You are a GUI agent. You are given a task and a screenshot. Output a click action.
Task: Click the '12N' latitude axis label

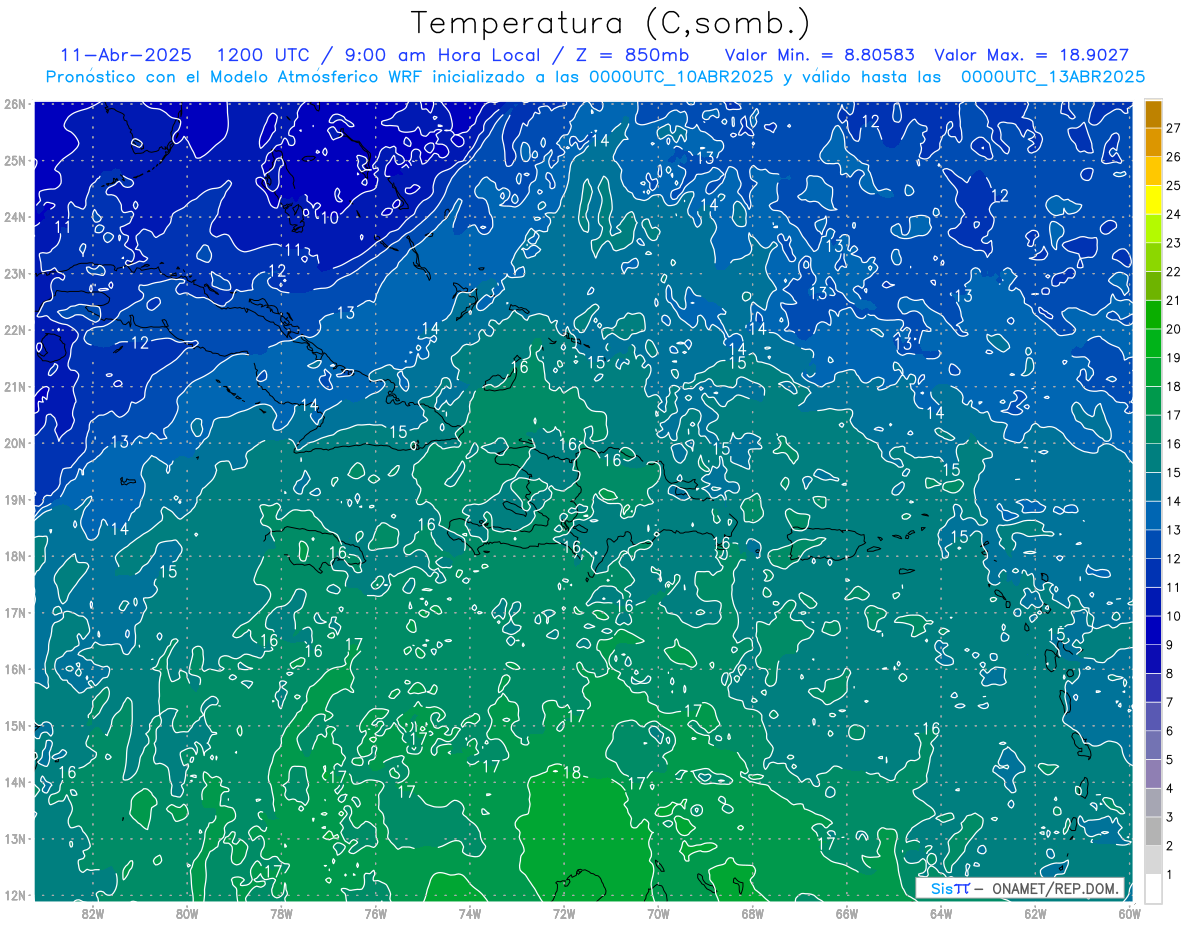click(x=14, y=895)
